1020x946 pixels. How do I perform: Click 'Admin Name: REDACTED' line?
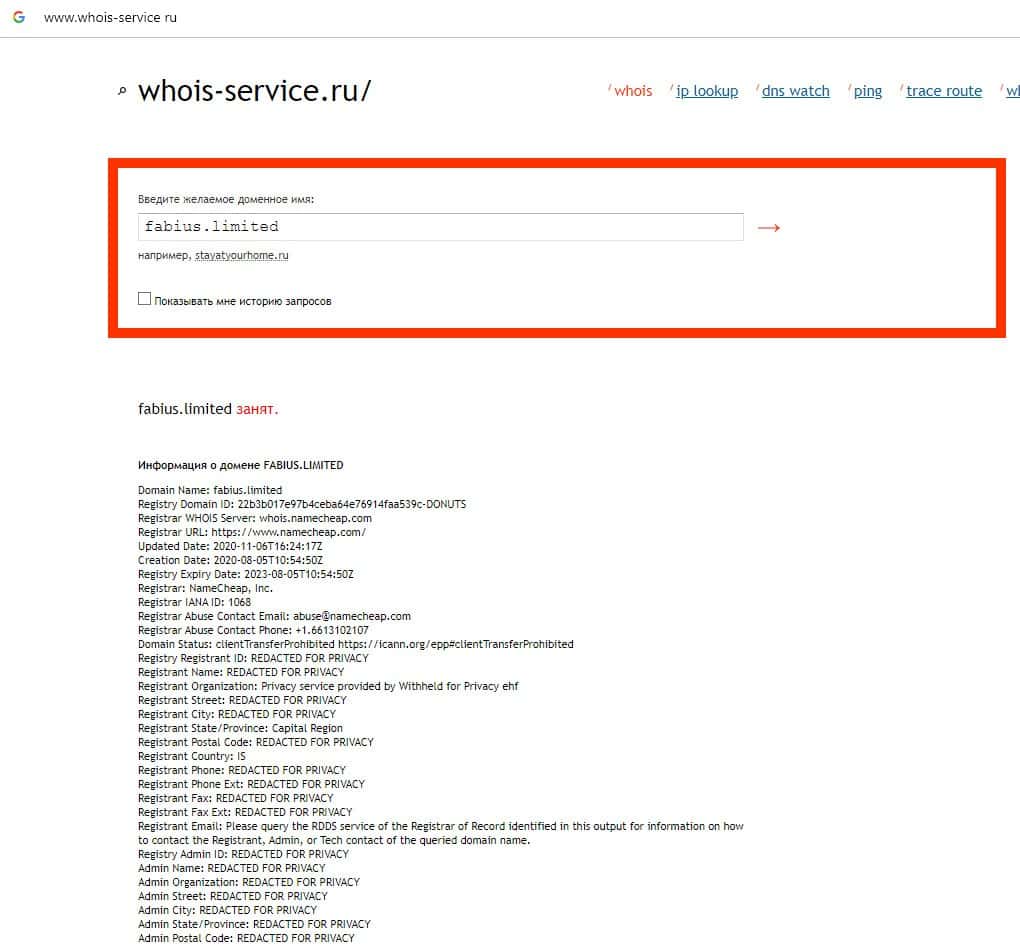(x=232, y=868)
